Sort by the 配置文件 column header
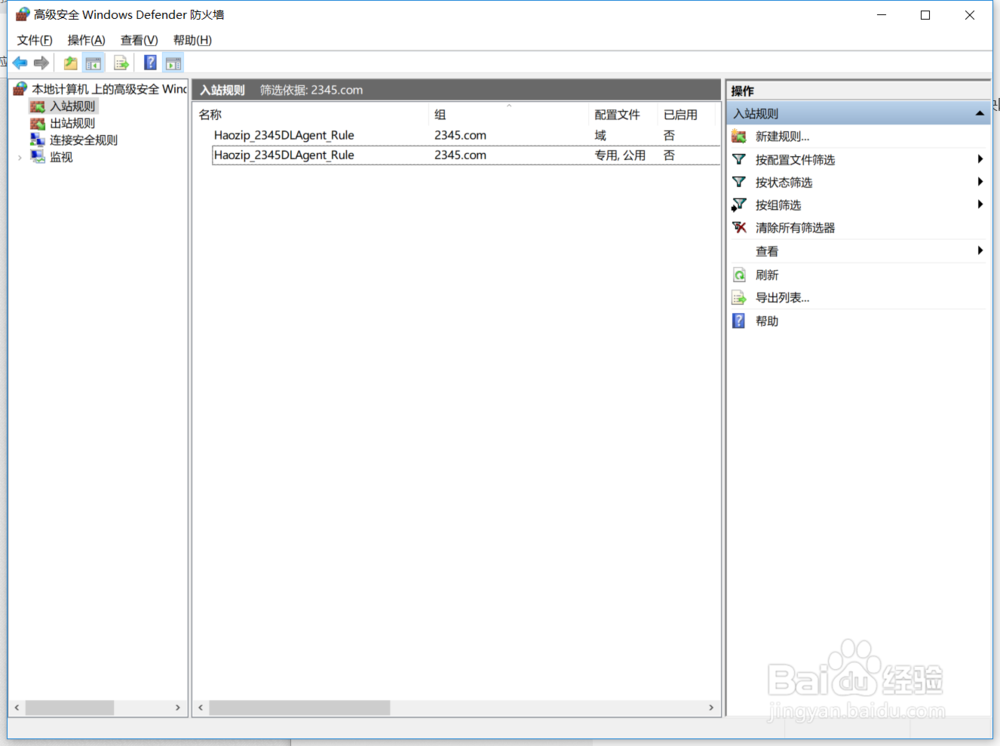Viewport: 1000px width, 746px height. [622, 115]
